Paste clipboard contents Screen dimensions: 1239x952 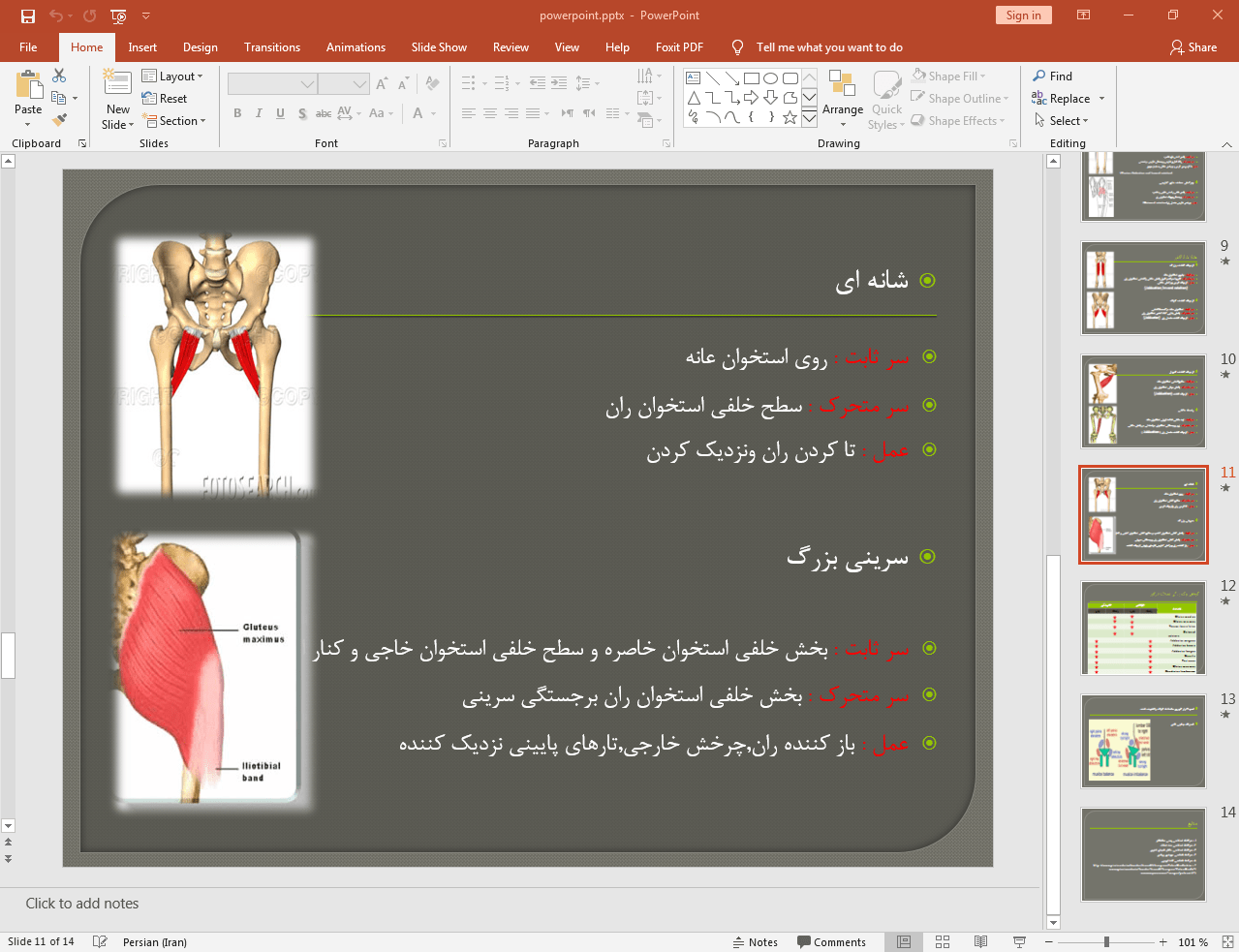tap(28, 98)
